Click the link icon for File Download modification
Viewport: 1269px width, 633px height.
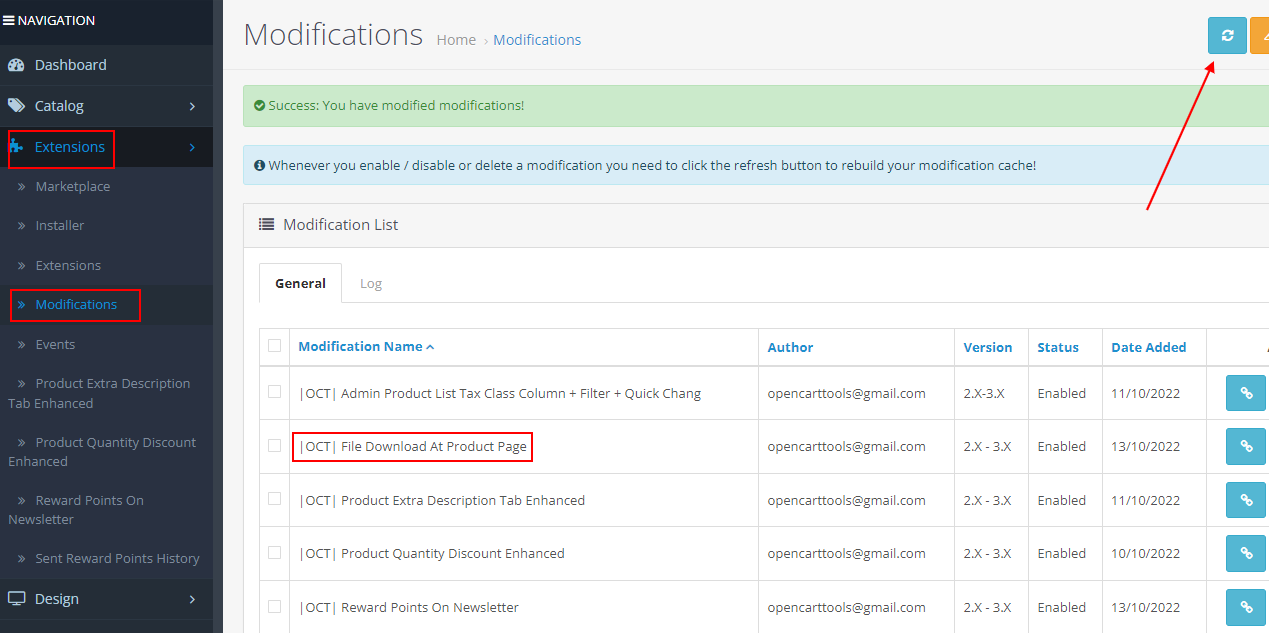click(1246, 446)
